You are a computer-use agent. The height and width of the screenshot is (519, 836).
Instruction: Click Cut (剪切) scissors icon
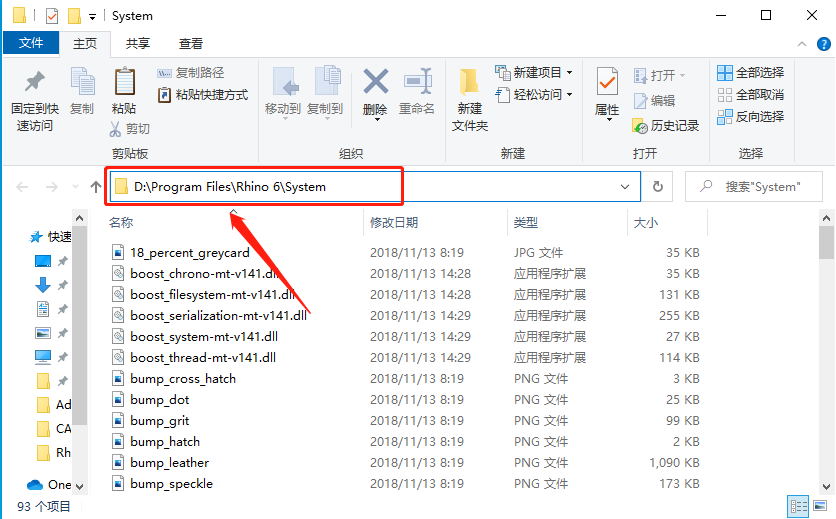[x=115, y=129]
